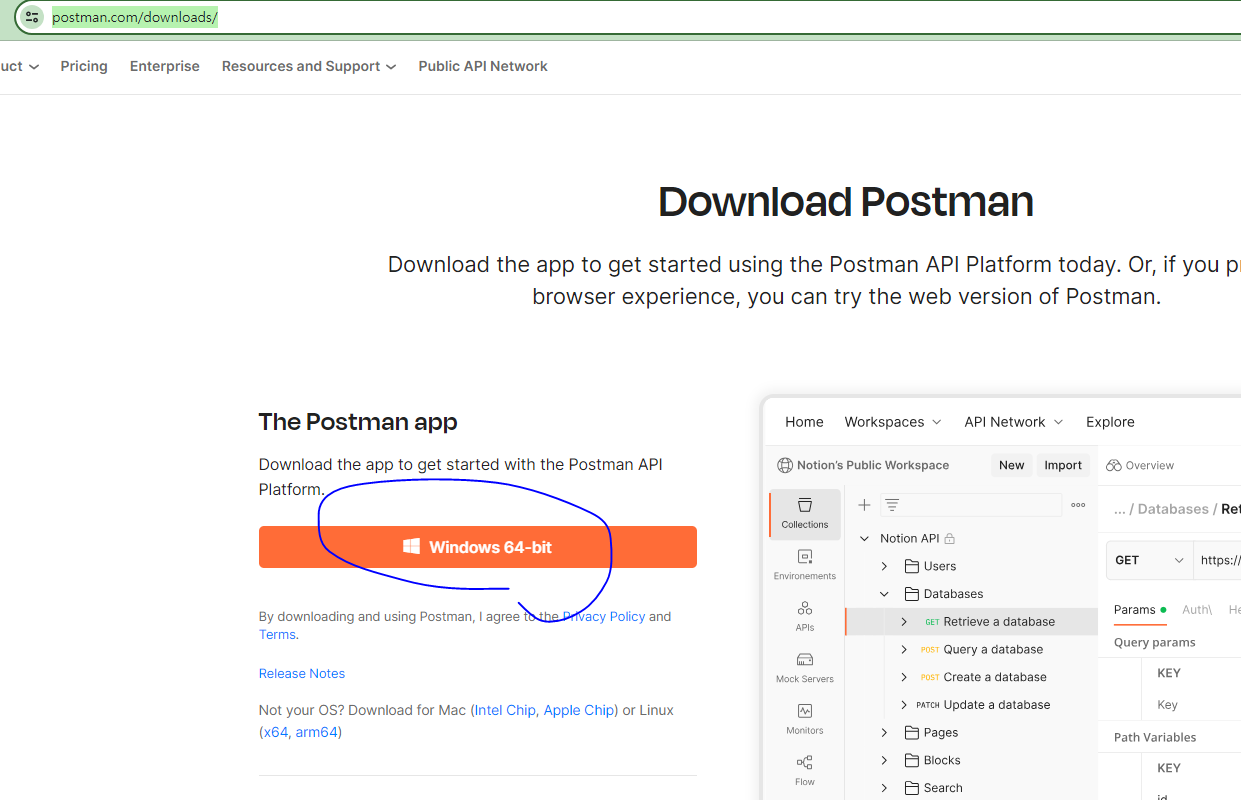Screen dimensions: 1241x800
Task: Download Postman for Windows 64-bit
Action: [478, 547]
